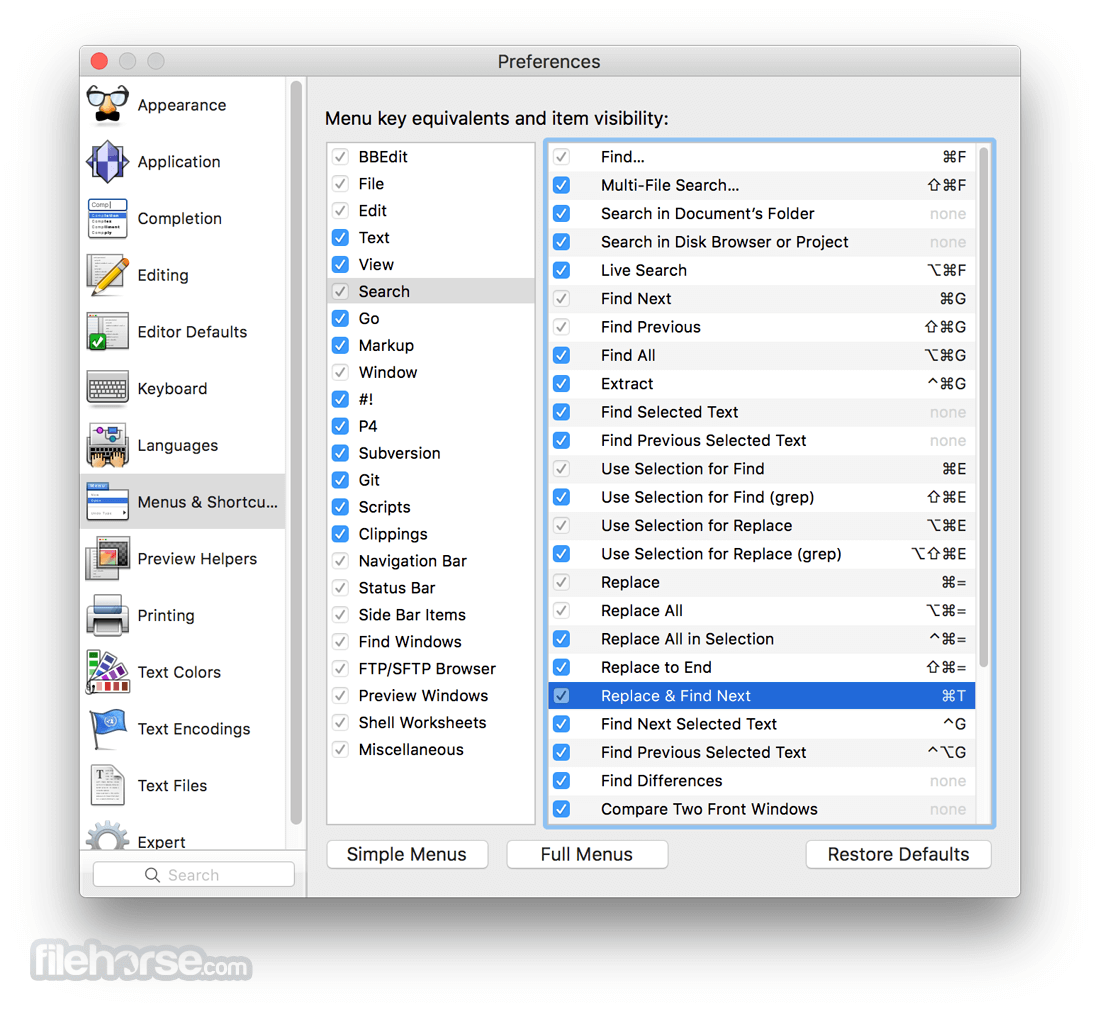1100x1011 pixels.
Task: Select the Text Encodings flag icon
Action: tap(107, 729)
